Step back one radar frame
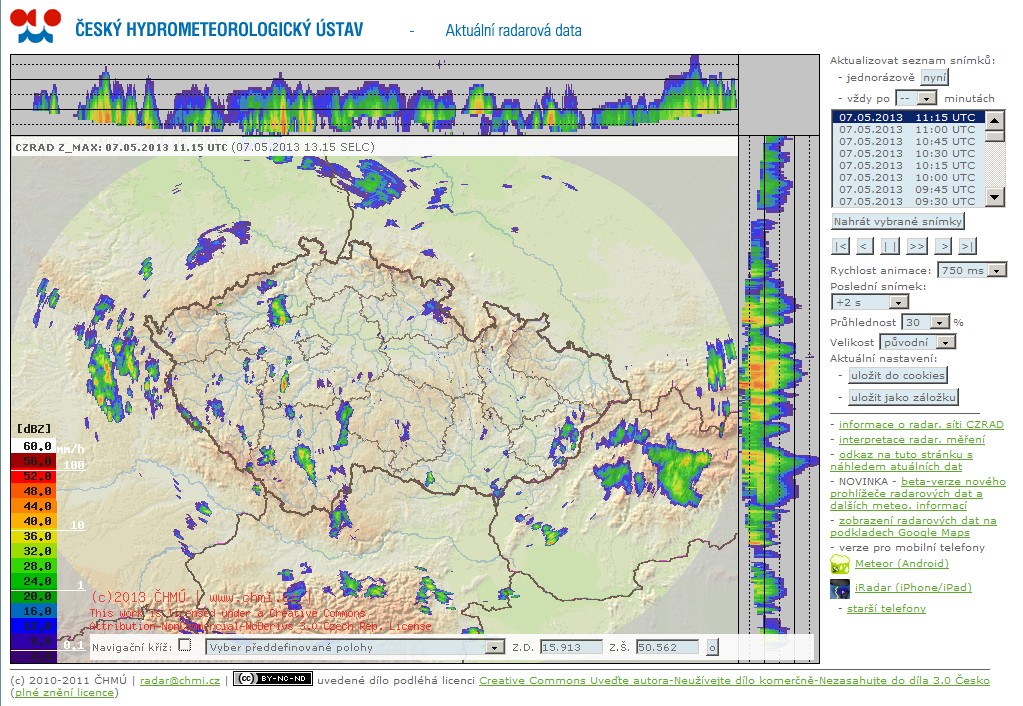Screen dimensions: 1023x706 [865, 246]
